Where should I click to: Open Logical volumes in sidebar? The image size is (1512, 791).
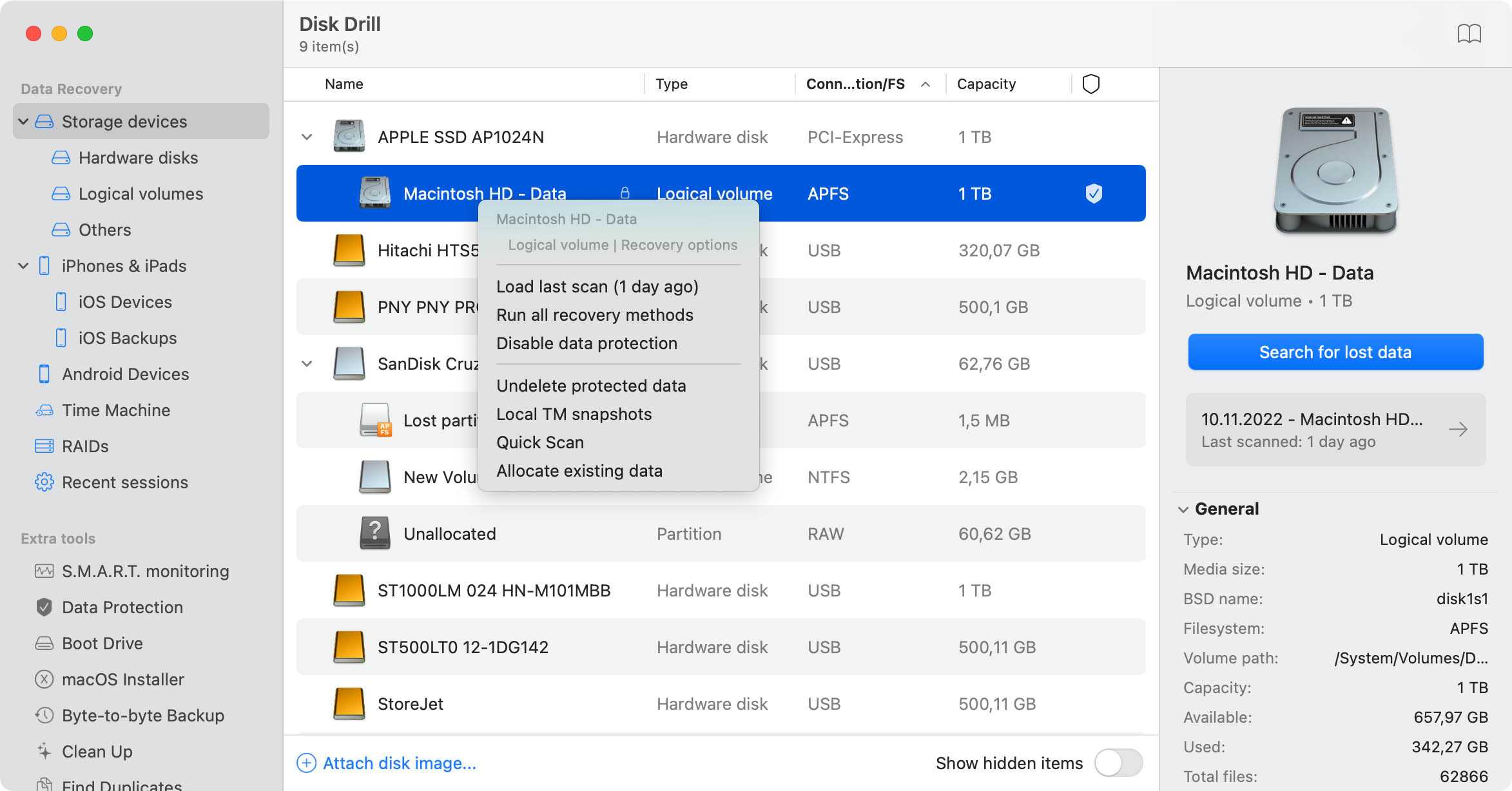coord(141,194)
